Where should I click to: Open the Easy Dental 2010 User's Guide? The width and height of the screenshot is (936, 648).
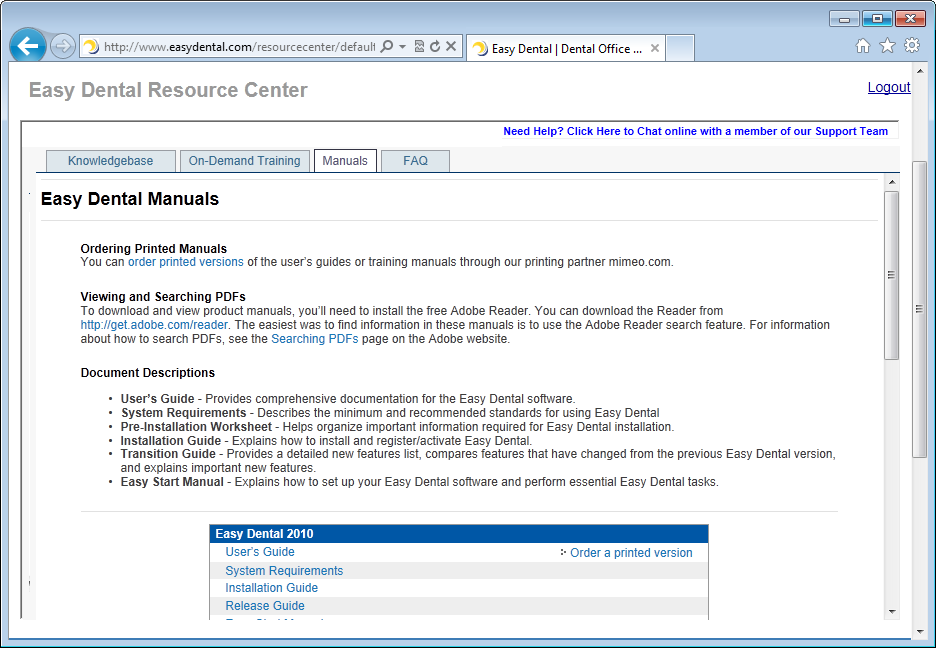click(x=260, y=552)
